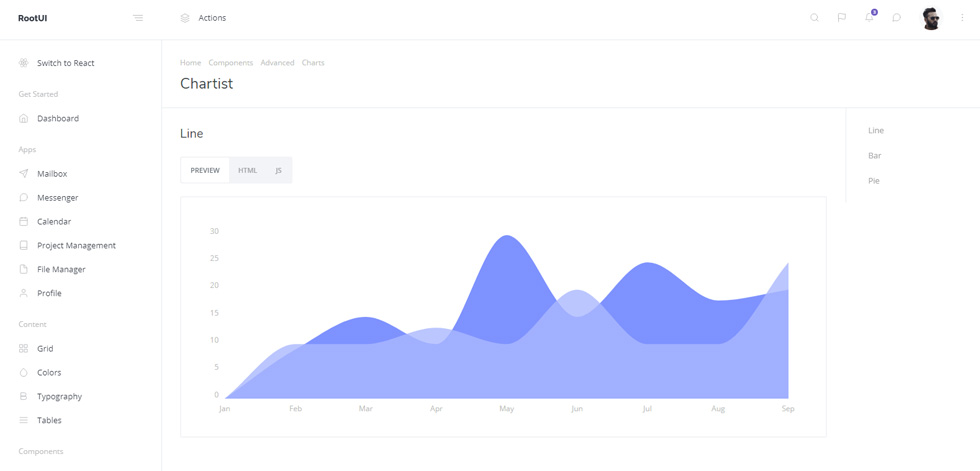Click the 'Sep' x-axis label

788,409
